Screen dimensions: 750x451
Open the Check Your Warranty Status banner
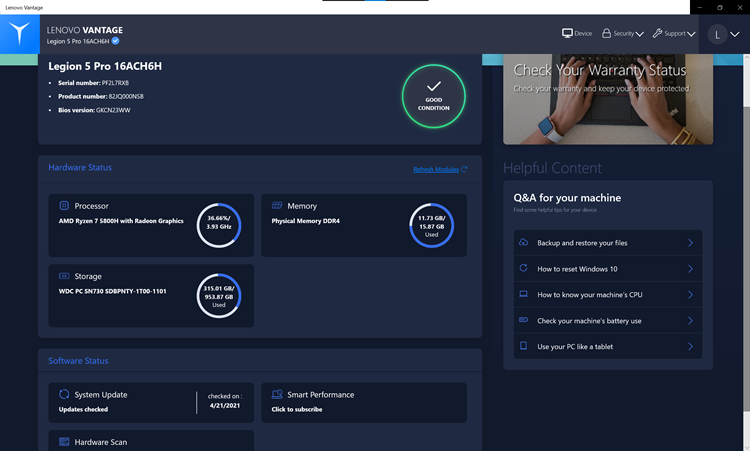tap(608, 99)
